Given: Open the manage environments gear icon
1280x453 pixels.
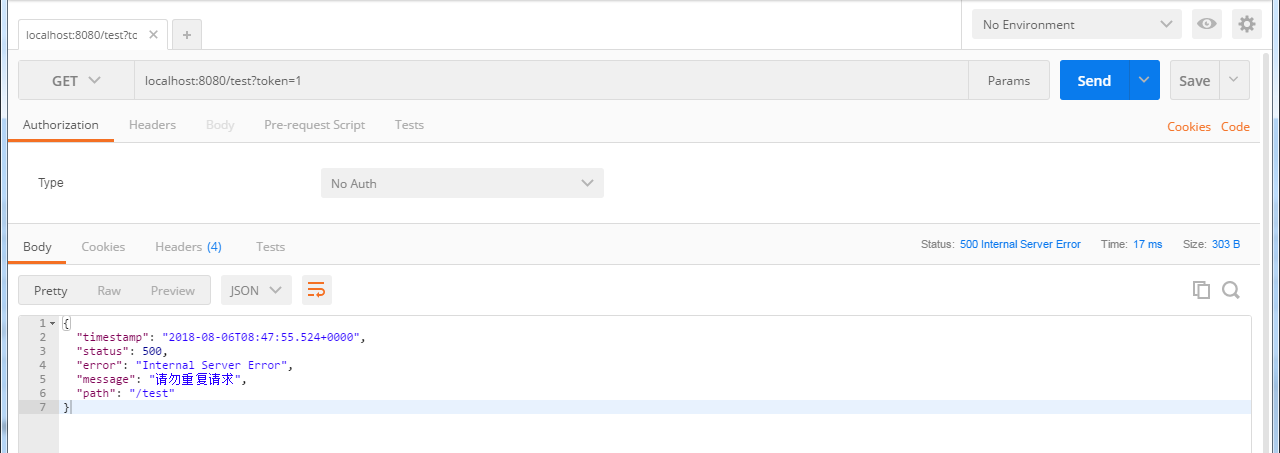Looking at the screenshot, I should point(1246,24).
